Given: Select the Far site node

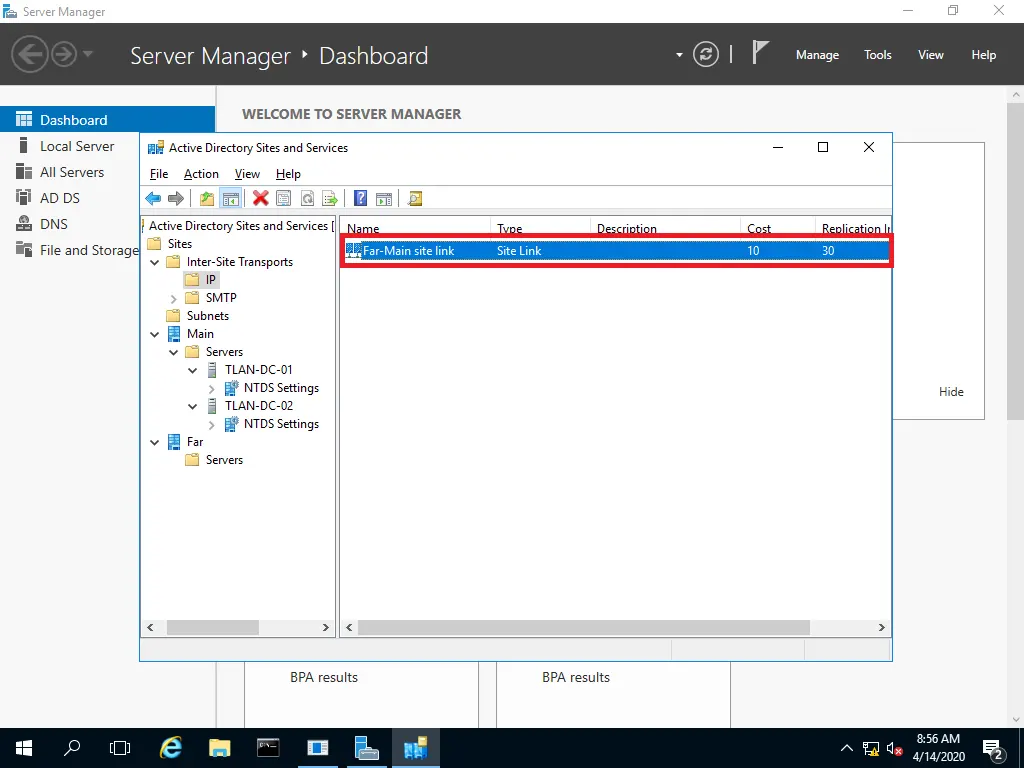Looking at the screenshot, I should click(x=195, y=442).
